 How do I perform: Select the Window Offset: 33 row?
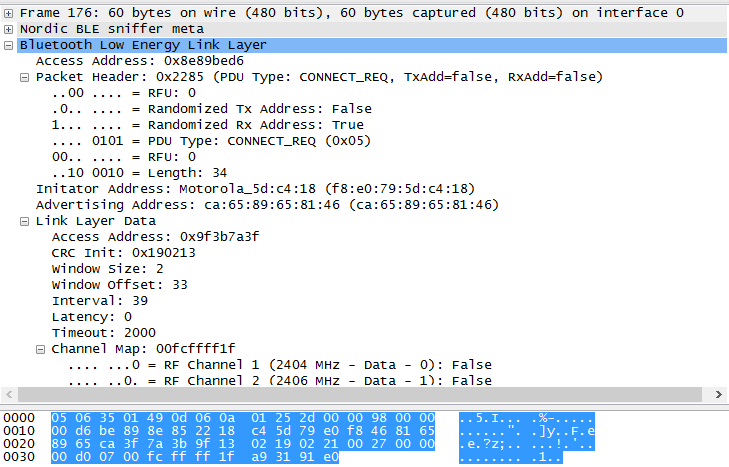pyautogui.click(x=119, y=285)
